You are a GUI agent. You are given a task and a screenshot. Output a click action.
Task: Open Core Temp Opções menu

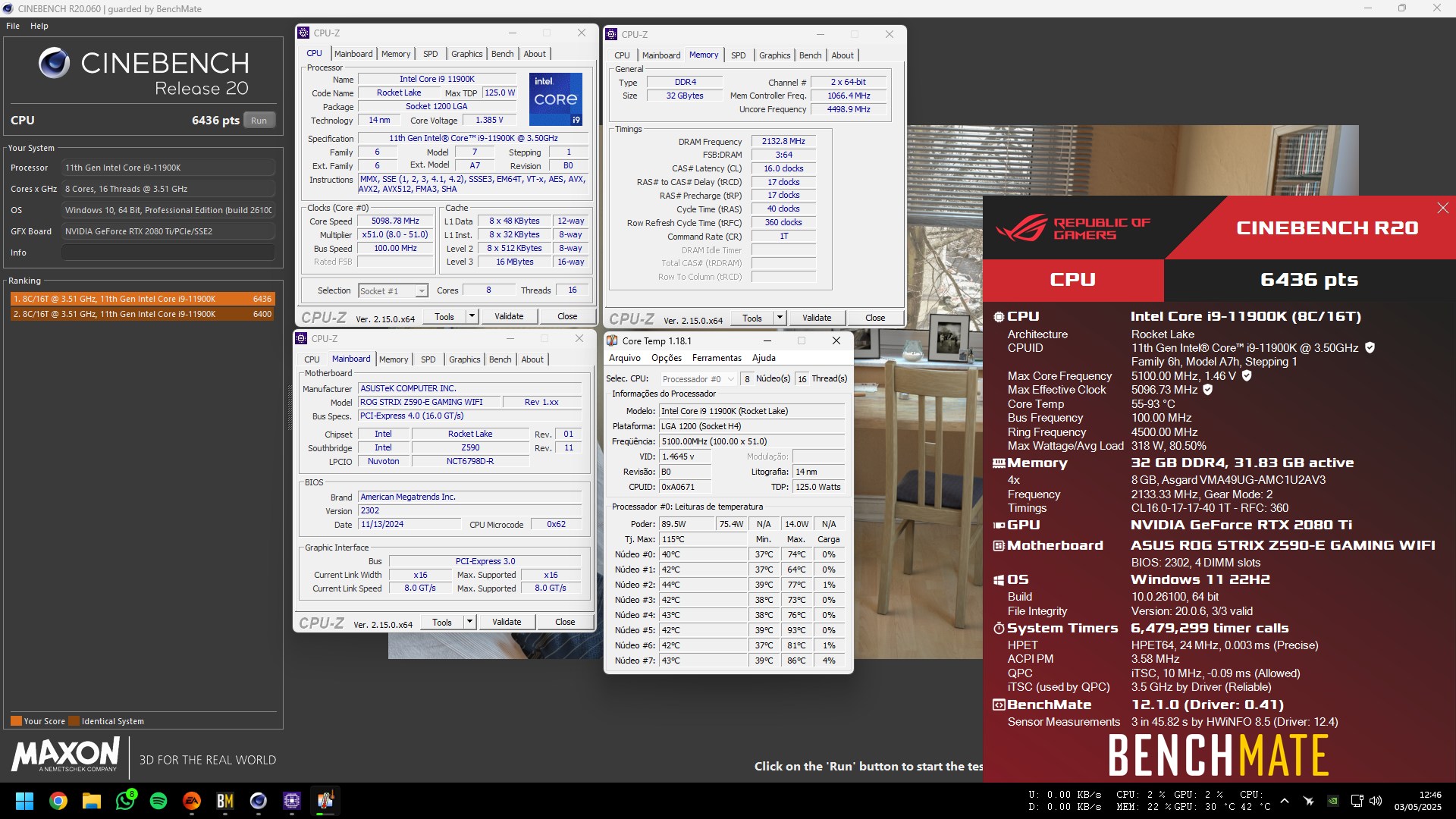pos(667,358)
